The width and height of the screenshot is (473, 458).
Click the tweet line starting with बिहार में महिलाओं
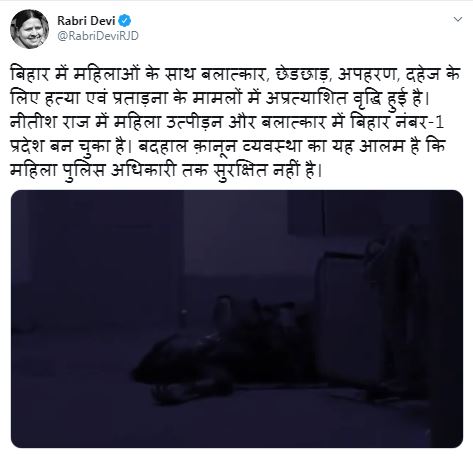[x=235, y=74]
